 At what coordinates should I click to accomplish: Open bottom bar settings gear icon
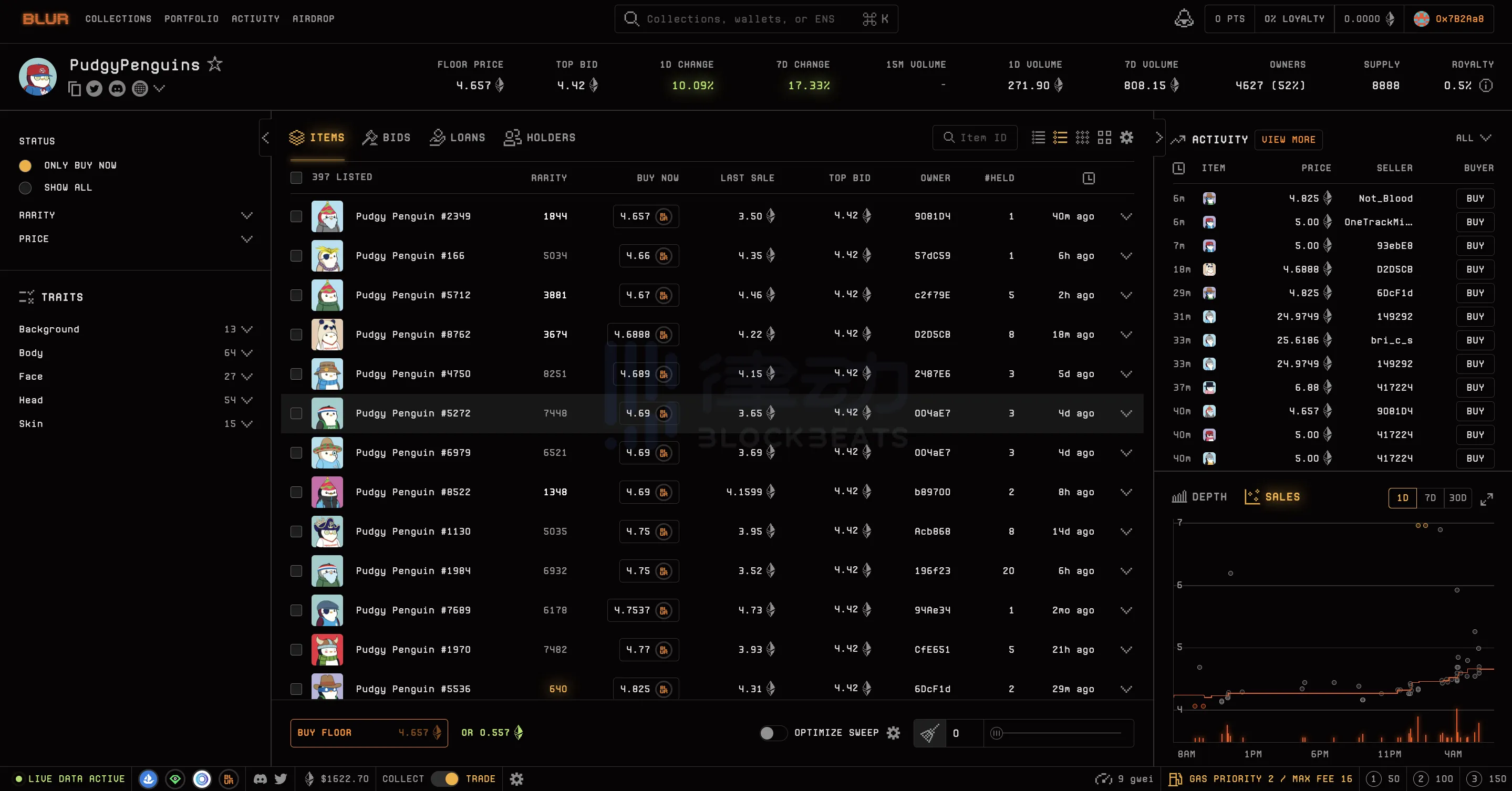click(x=516, y=779)
